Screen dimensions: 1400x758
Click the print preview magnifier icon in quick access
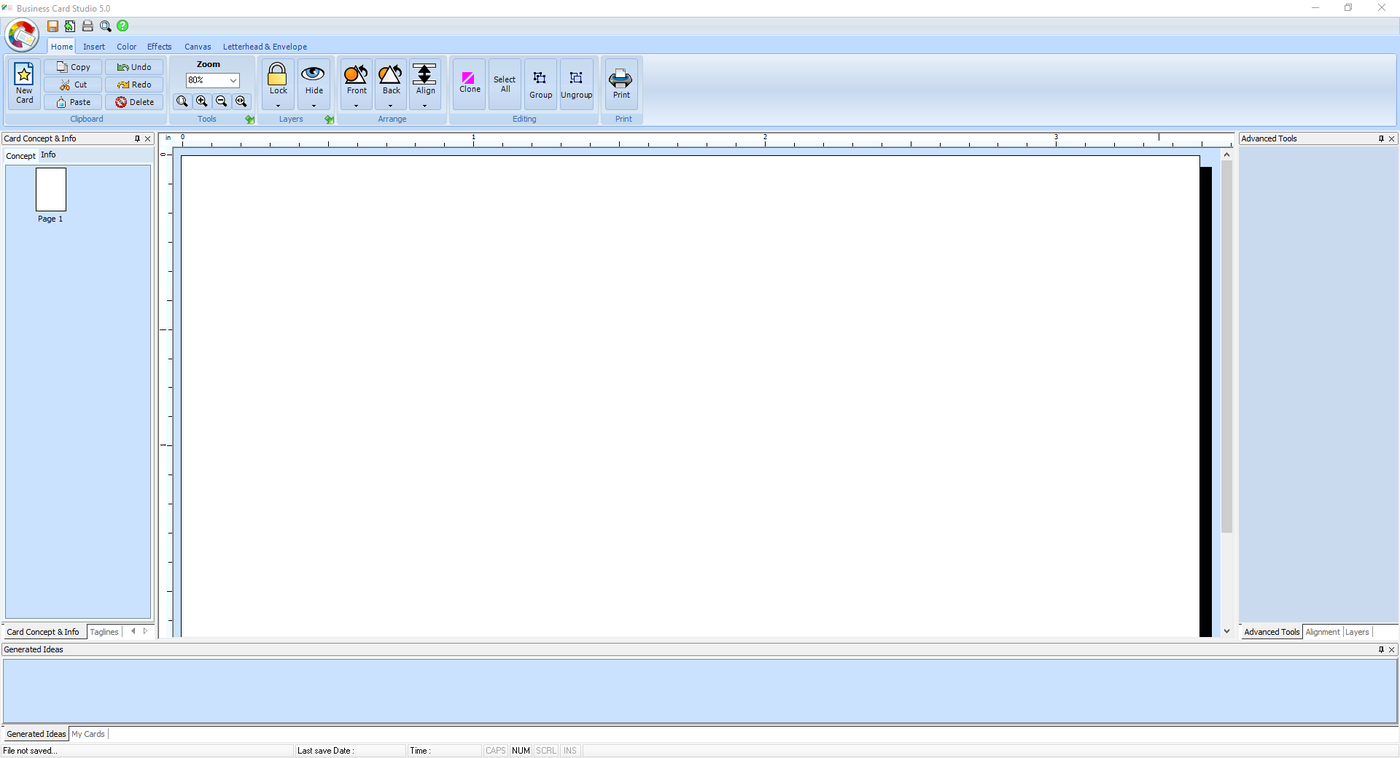tap(105, 26)
